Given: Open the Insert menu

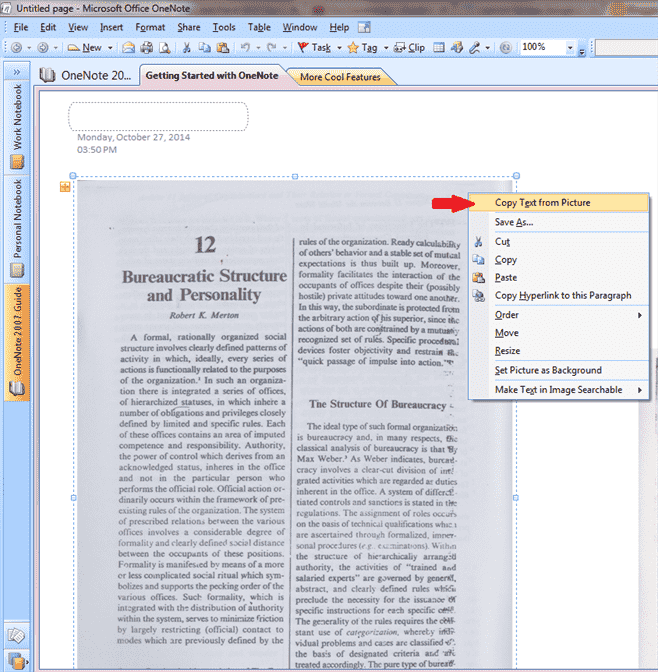Looking at the screenshot, I should pyautogui.click(x=111, y=27).
